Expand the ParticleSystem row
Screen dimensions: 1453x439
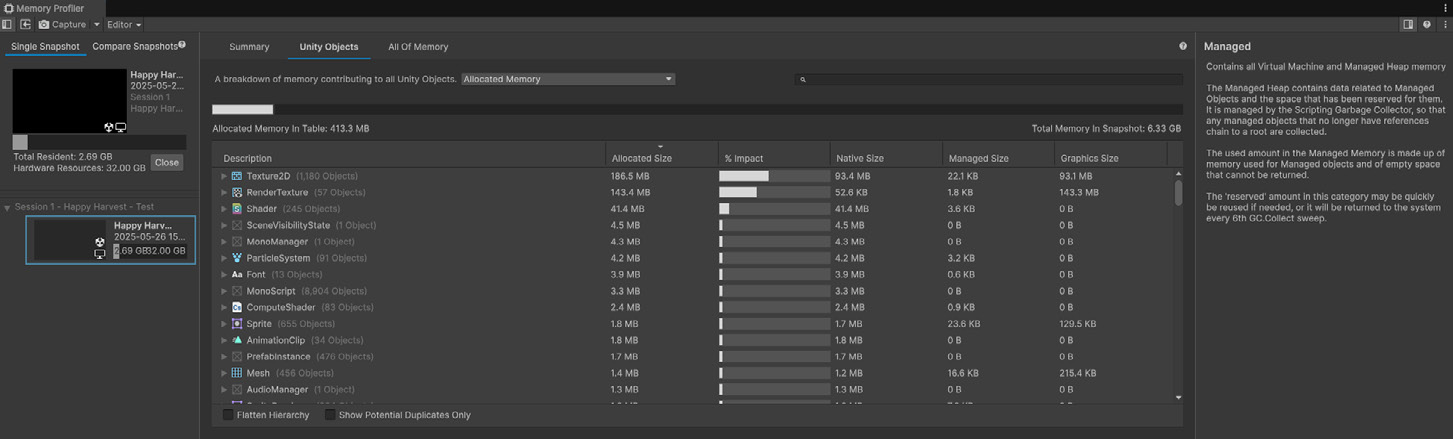[224, 258]
